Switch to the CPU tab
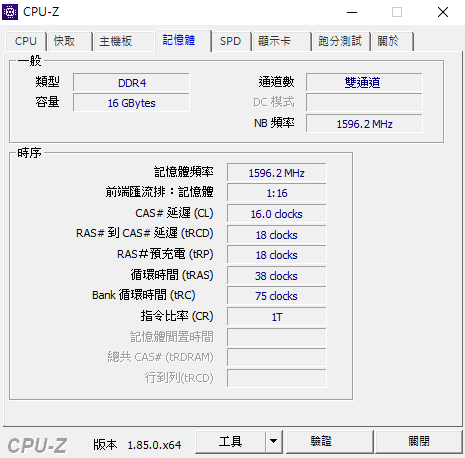The width and height of the screenshot is (465, 458). 26,41
